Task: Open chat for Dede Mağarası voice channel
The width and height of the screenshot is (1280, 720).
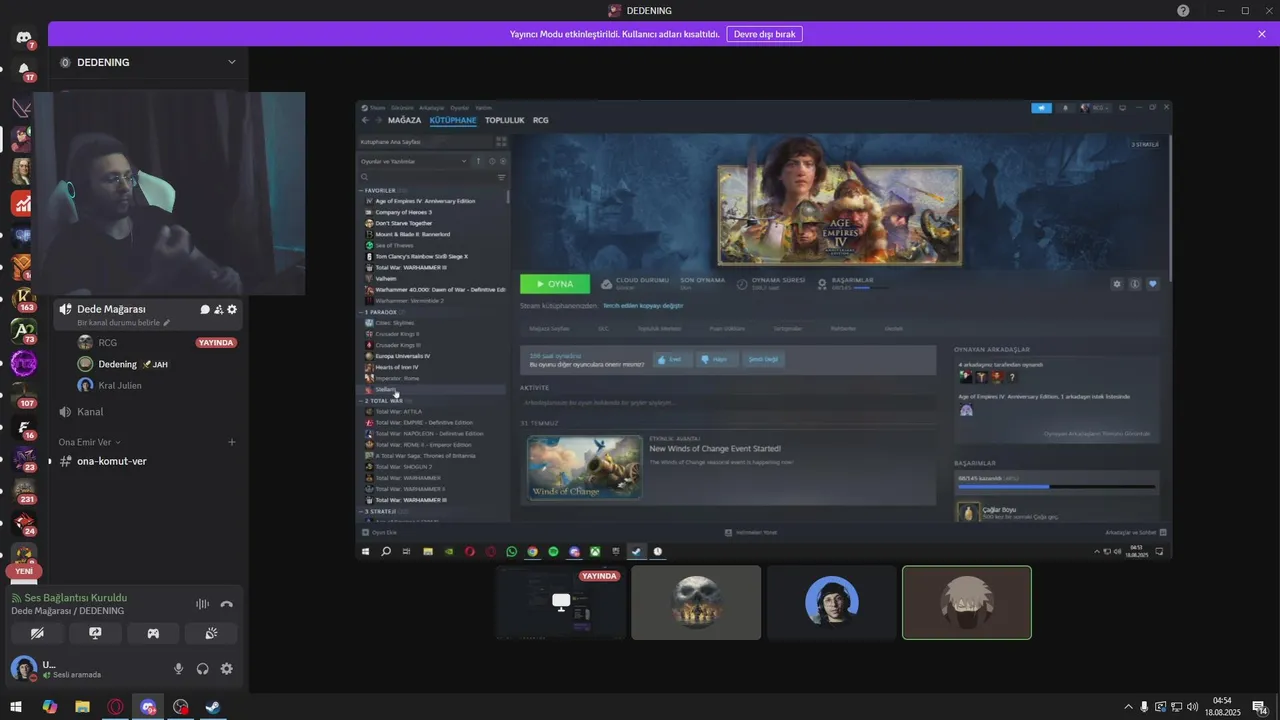Action: tap(205, 310)
